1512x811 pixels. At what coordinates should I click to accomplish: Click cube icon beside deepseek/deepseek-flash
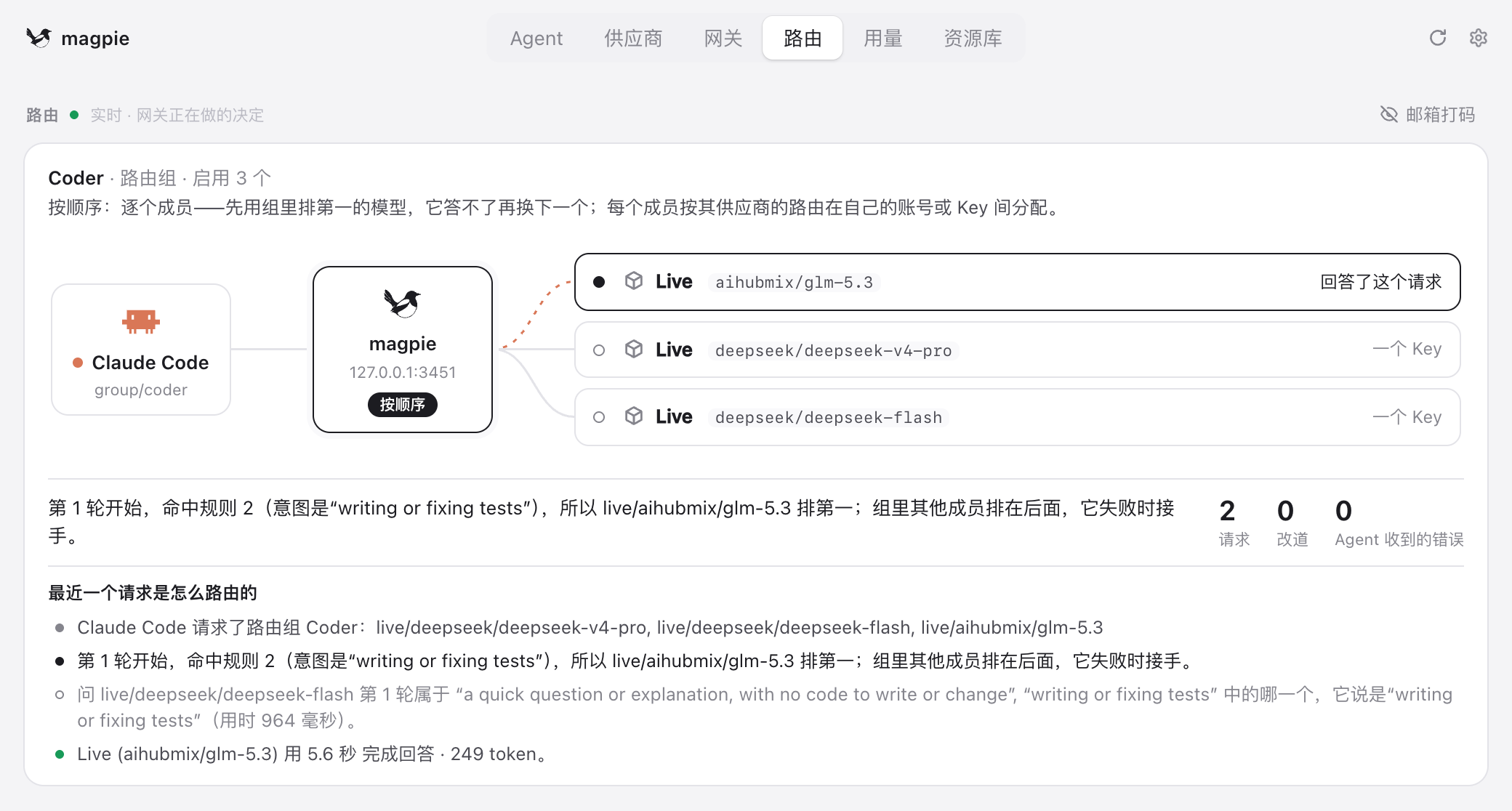(x=634, y=416)
